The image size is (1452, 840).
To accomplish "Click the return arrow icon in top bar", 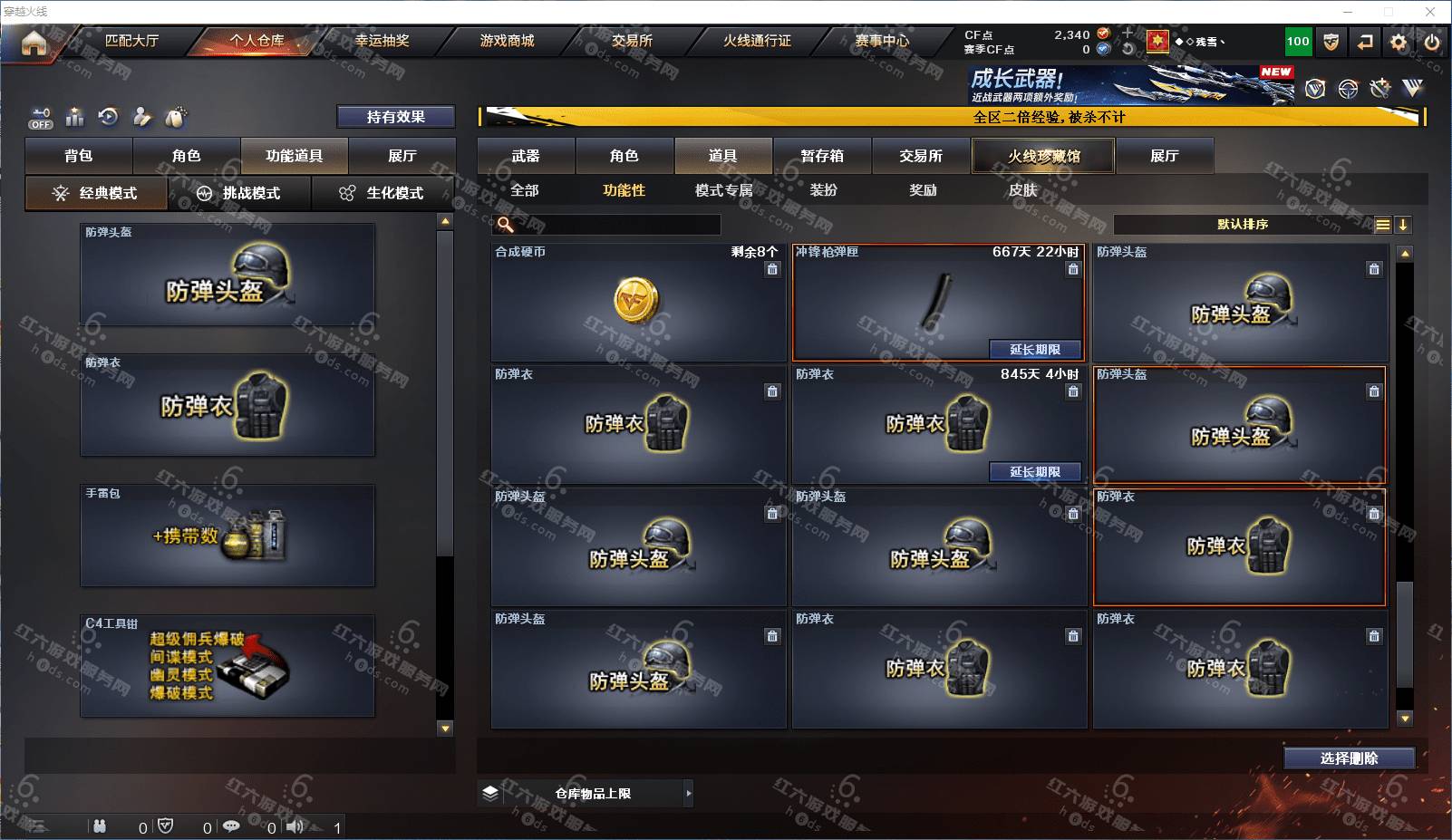I will click(1365, 42).
